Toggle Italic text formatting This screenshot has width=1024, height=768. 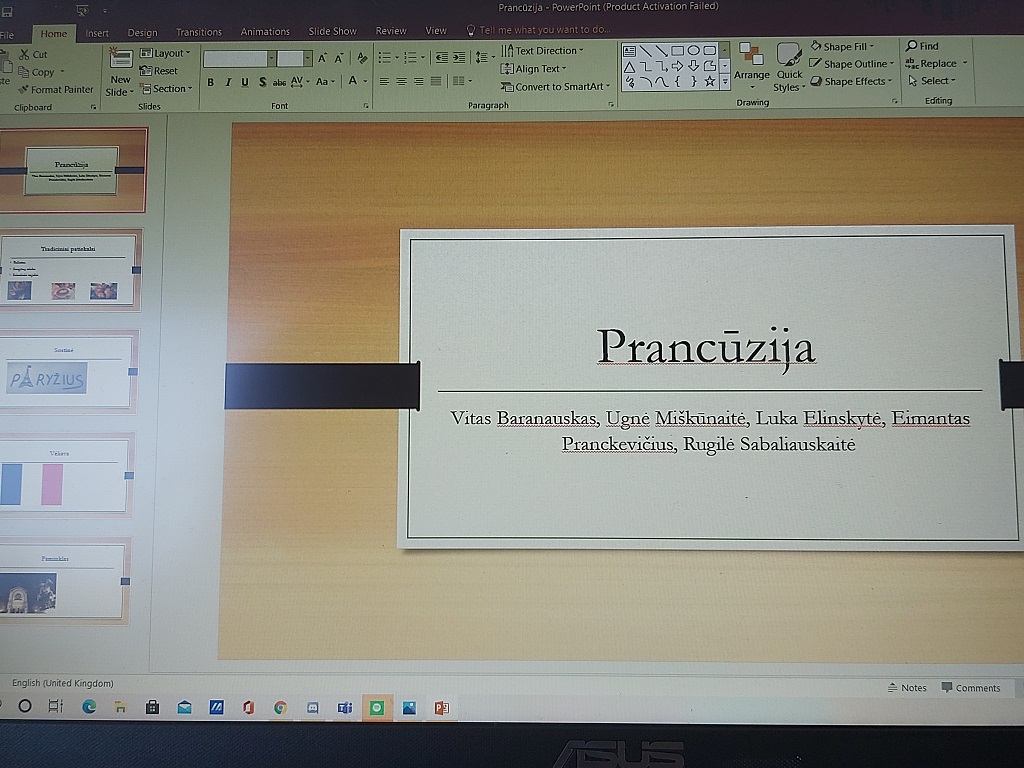[228, 82]
